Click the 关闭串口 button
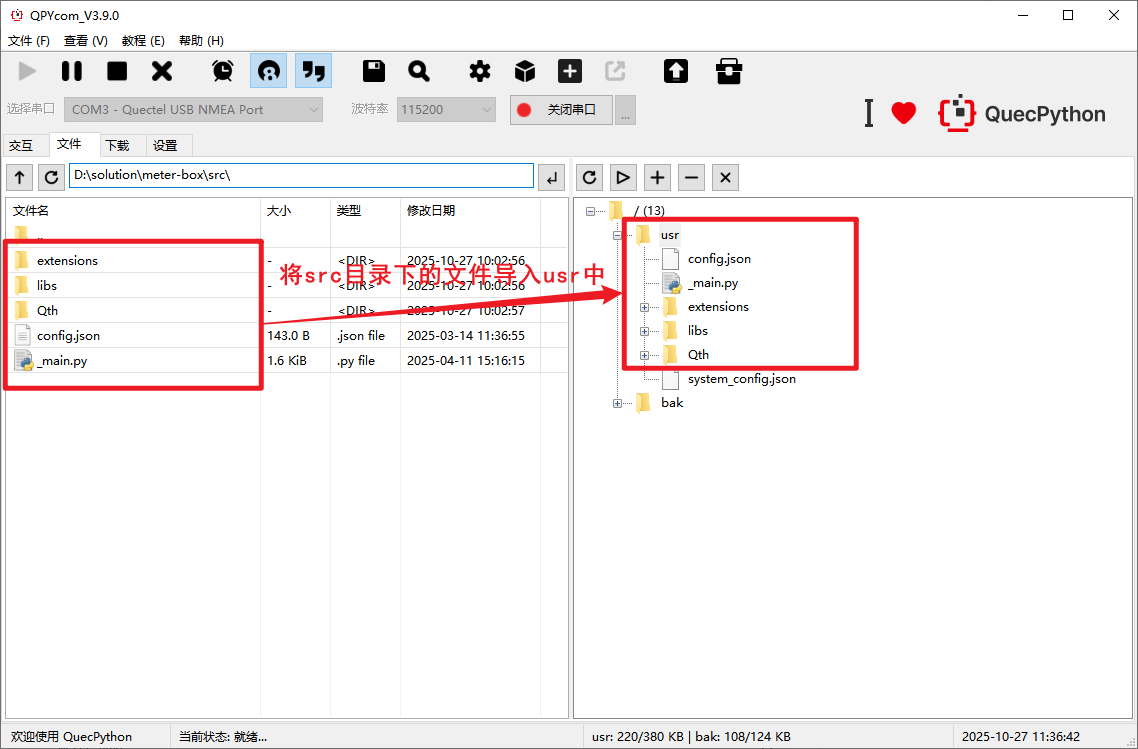Viewport: 1138px width, 749px height. (x=560, y=109)
